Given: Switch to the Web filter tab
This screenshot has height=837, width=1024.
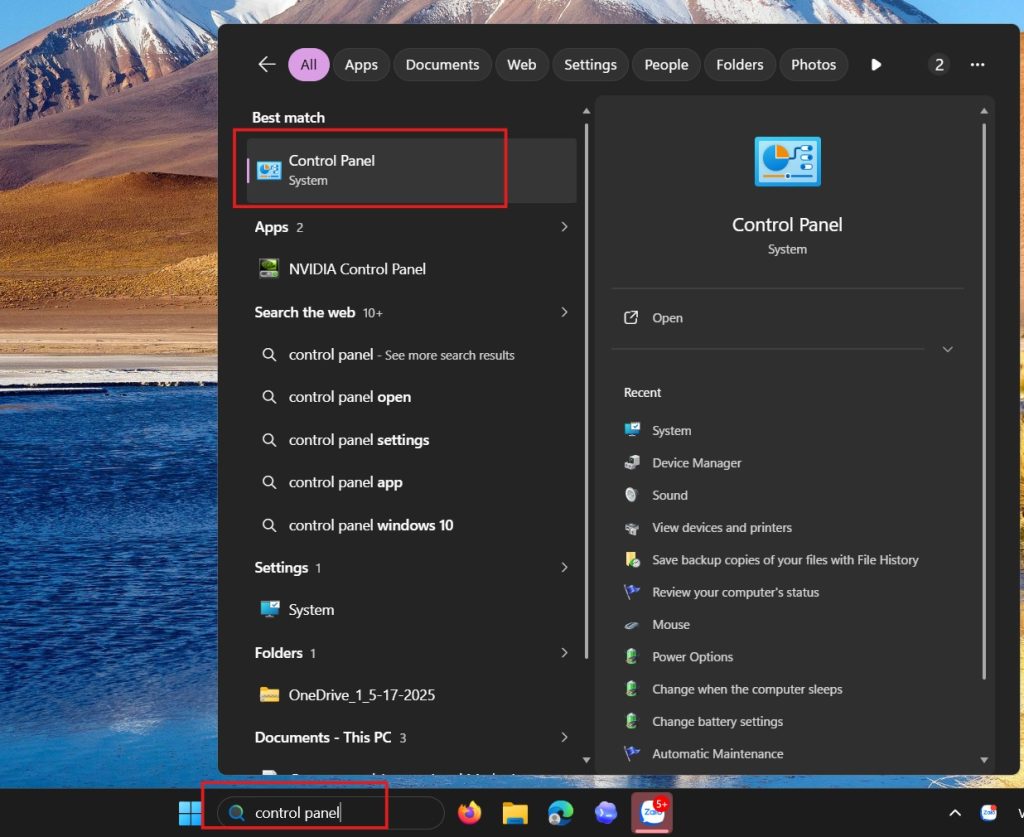Looking at the screenshot, I should pyautogui.click(x=521, y=65).
